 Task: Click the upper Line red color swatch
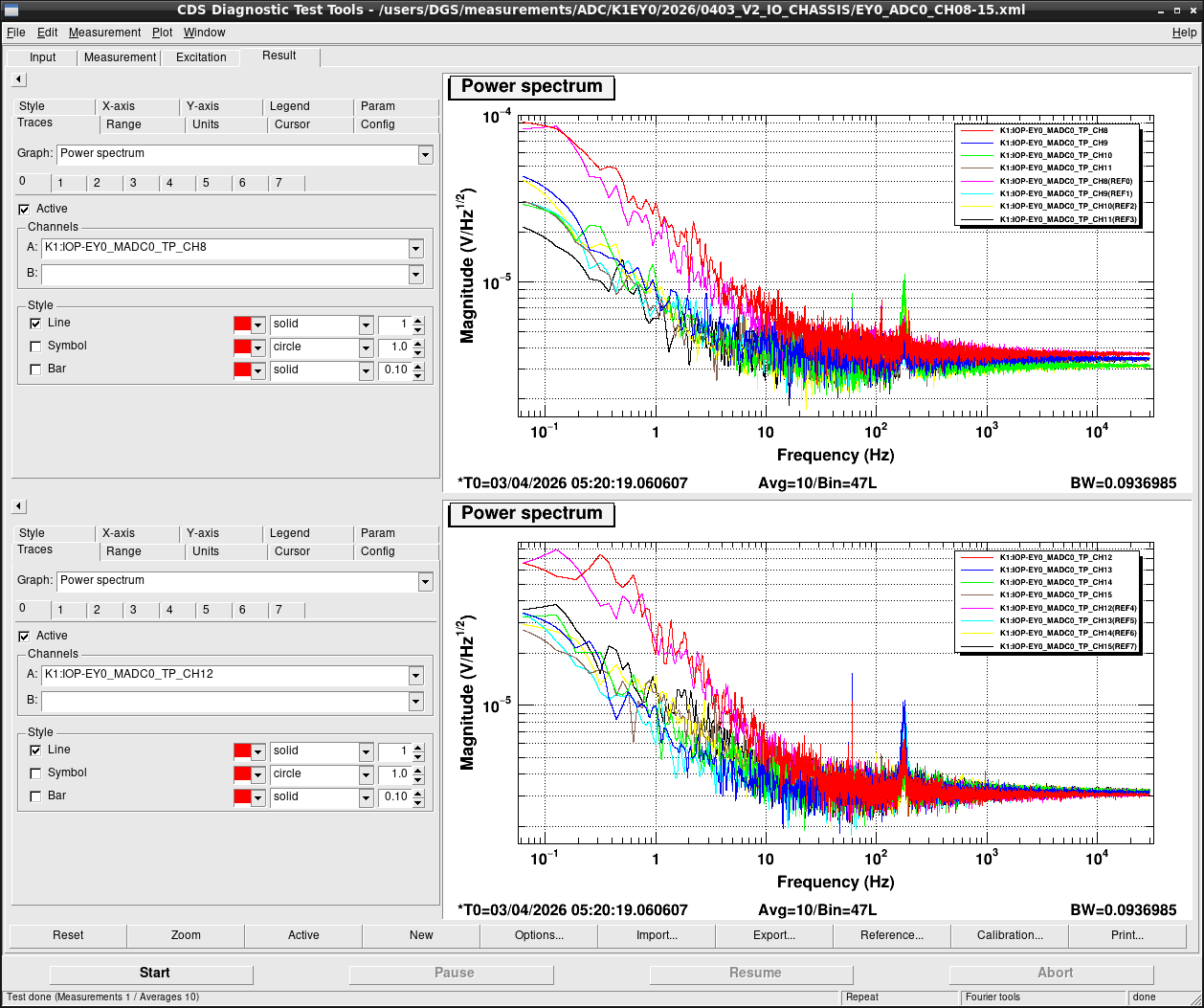[242, 325]
